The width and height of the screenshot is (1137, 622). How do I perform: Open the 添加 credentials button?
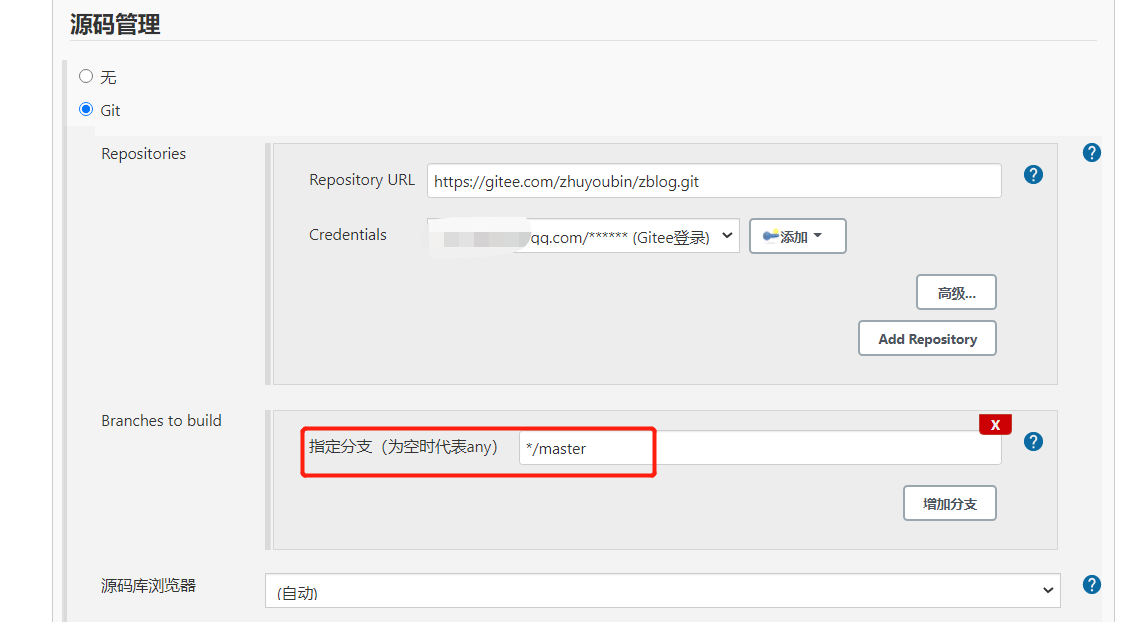797,235
